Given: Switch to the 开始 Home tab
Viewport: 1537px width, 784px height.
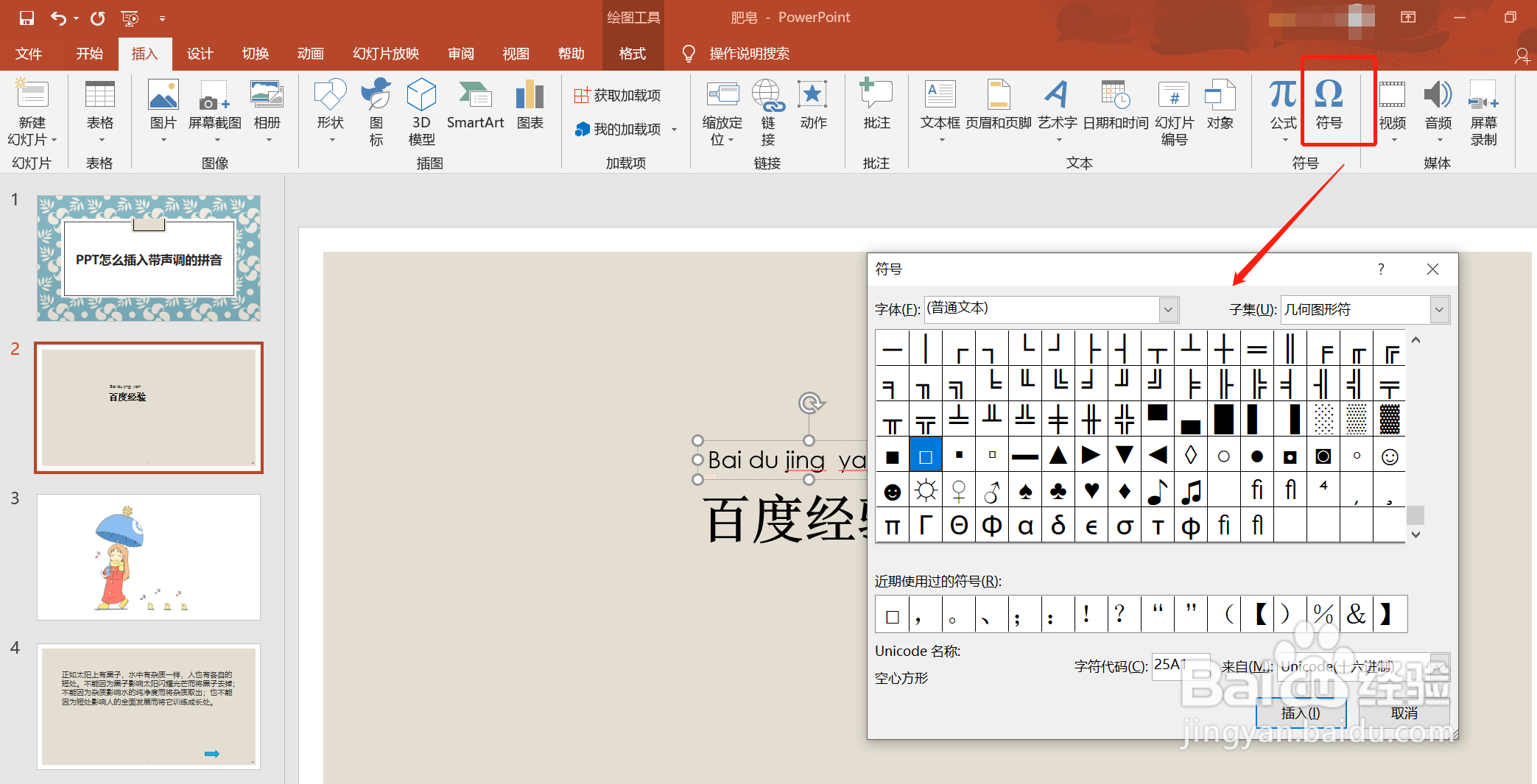Looking at the screenshot, I should (x=90, y=54).
